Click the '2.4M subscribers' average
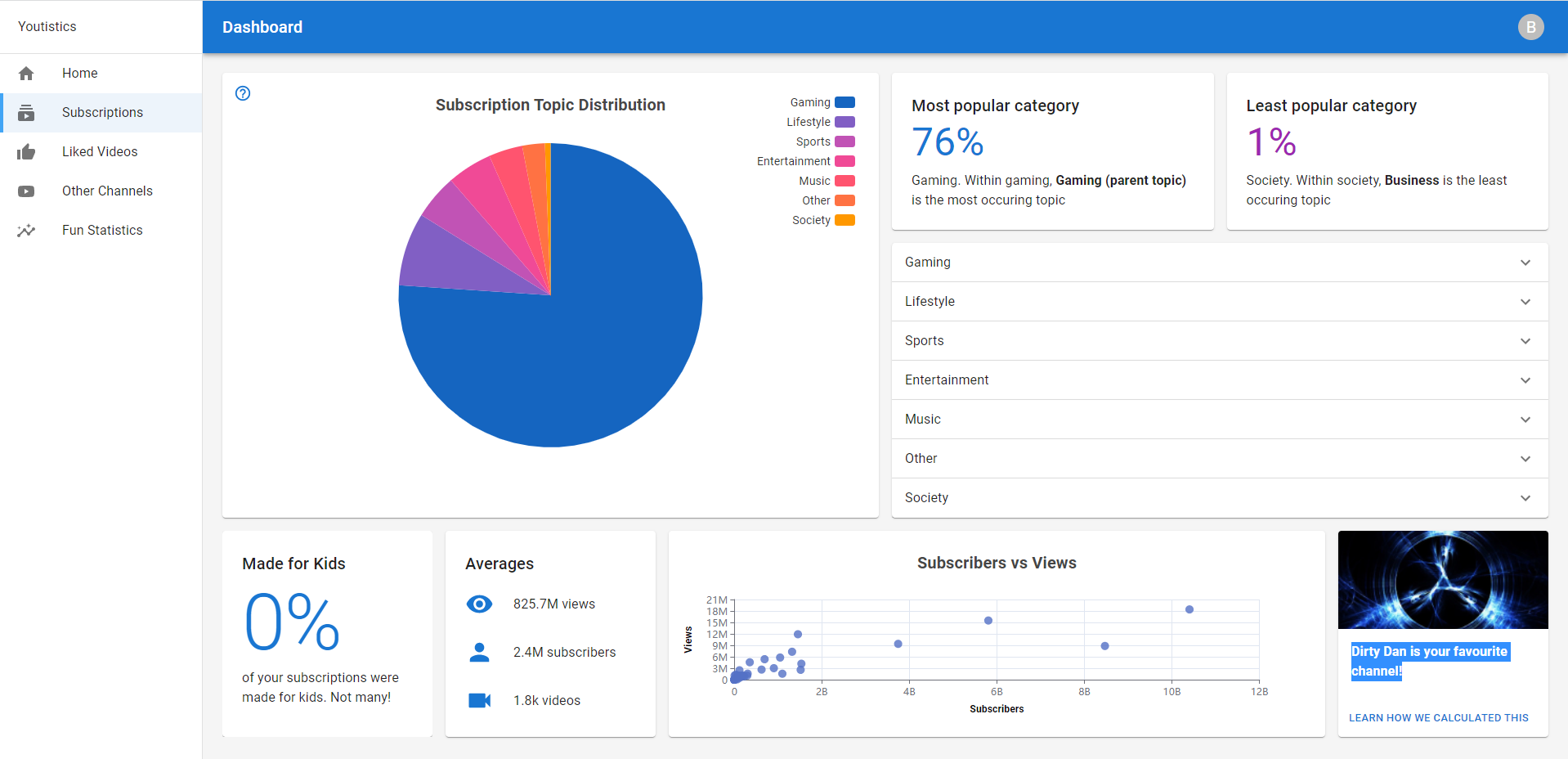The height and width of the screenshot is (759, 1568). [x=564, y=652]
